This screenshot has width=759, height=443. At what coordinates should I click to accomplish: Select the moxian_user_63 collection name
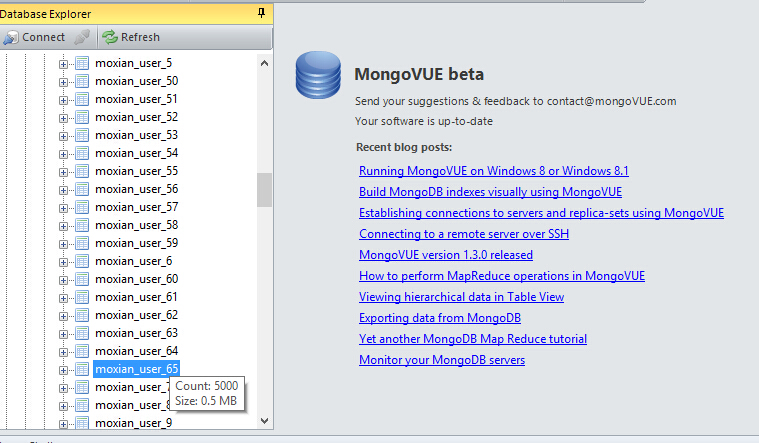[137, 333]
